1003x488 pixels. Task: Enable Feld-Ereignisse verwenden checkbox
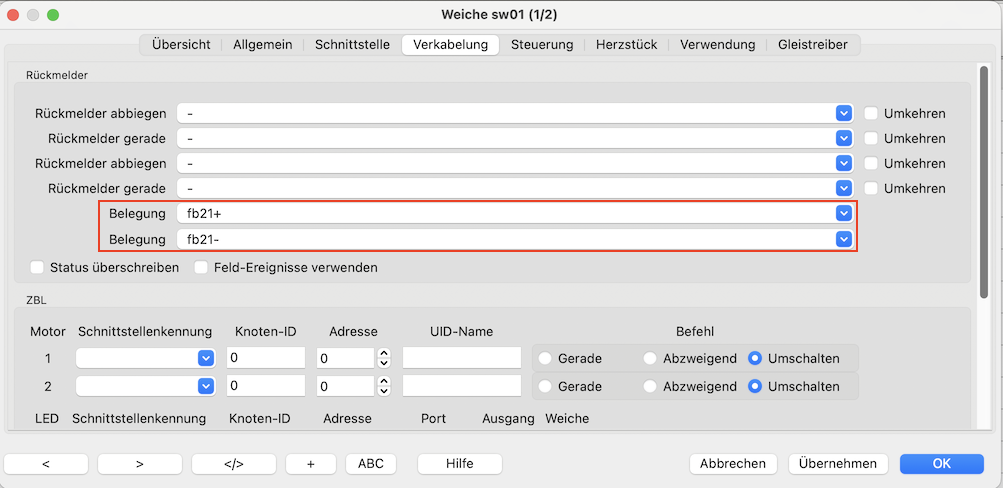pos(201,267)
